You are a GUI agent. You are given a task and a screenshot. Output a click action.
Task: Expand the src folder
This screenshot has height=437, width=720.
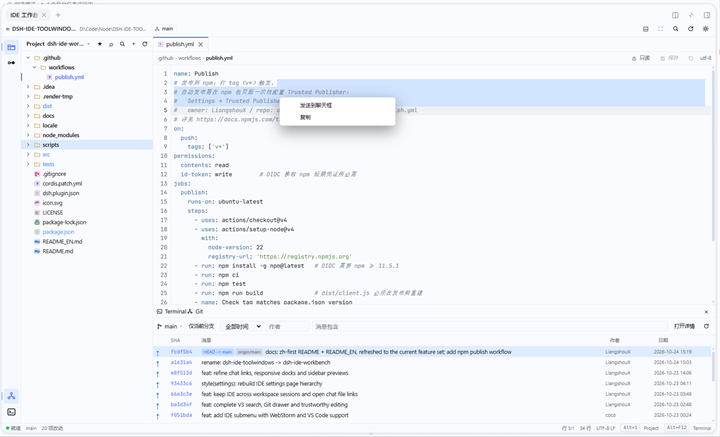(28, 154)
